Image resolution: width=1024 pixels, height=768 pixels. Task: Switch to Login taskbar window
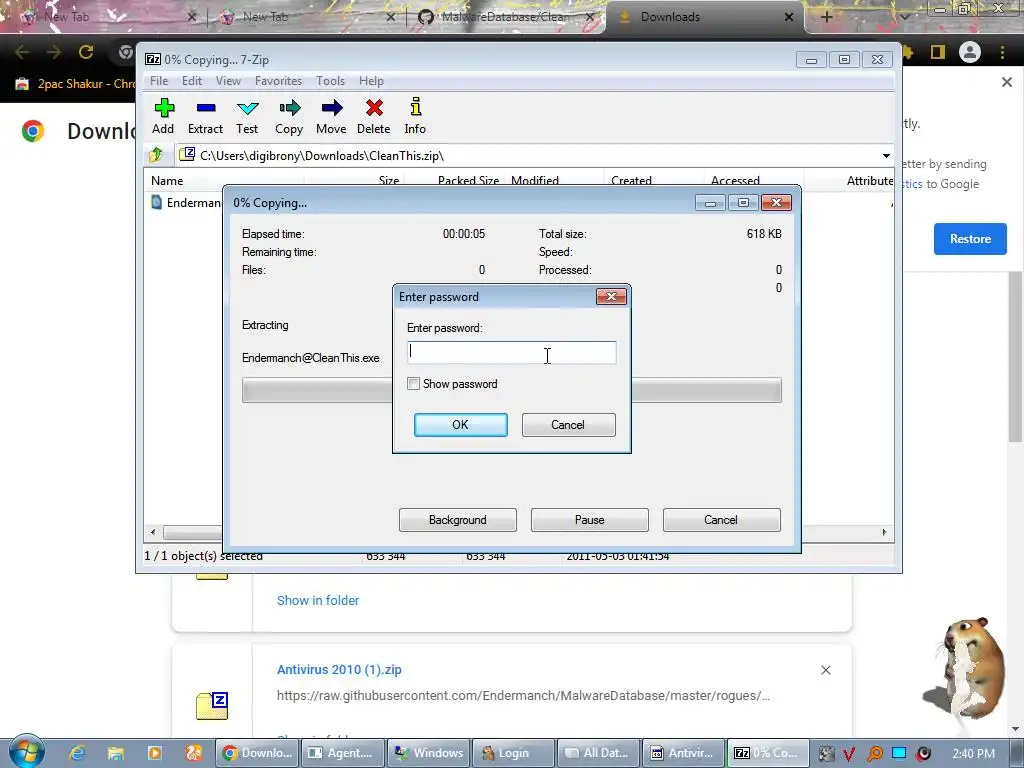513,753
